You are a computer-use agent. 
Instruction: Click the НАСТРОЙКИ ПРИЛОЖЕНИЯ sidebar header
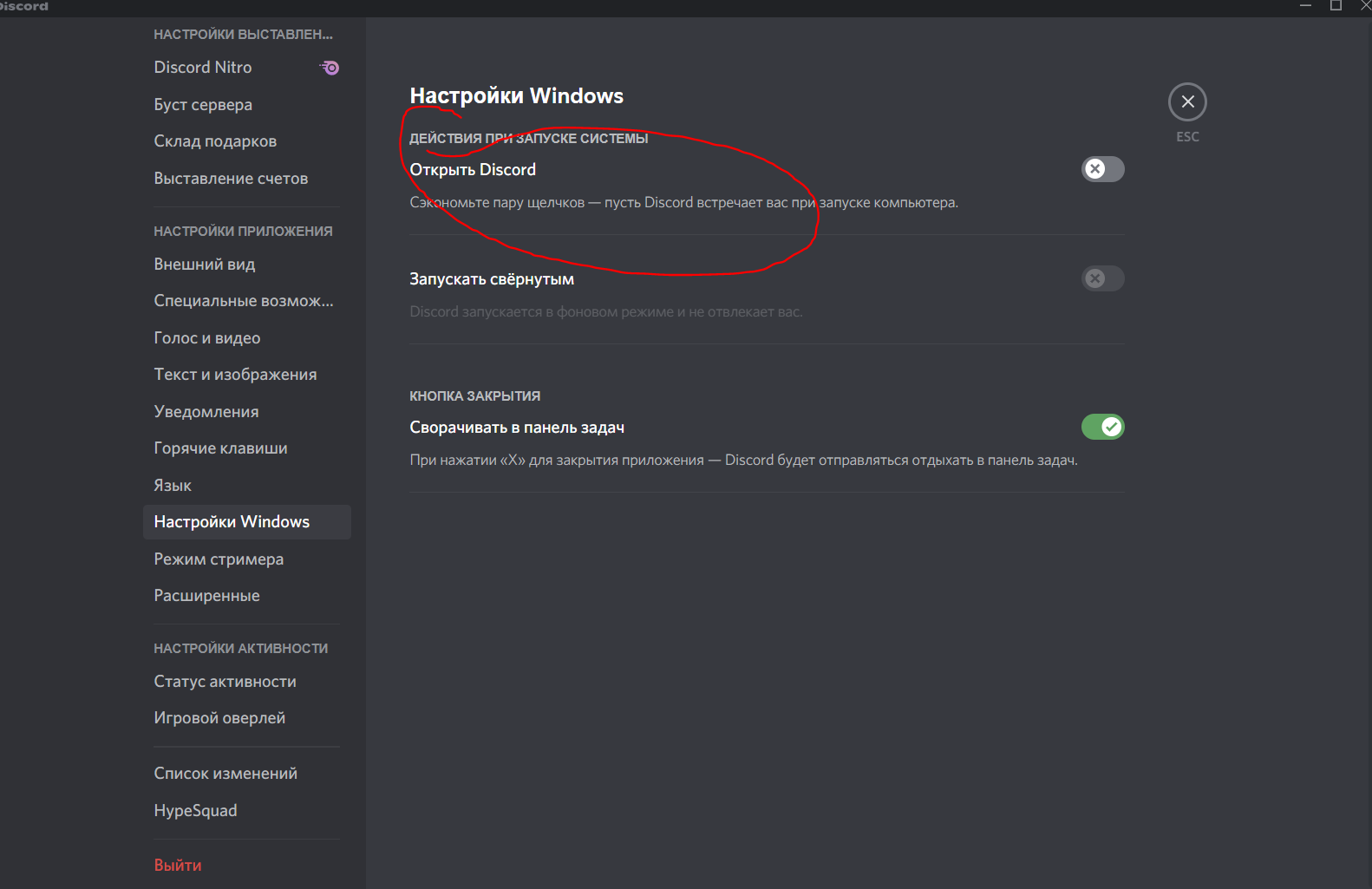(x=243, y=232)
